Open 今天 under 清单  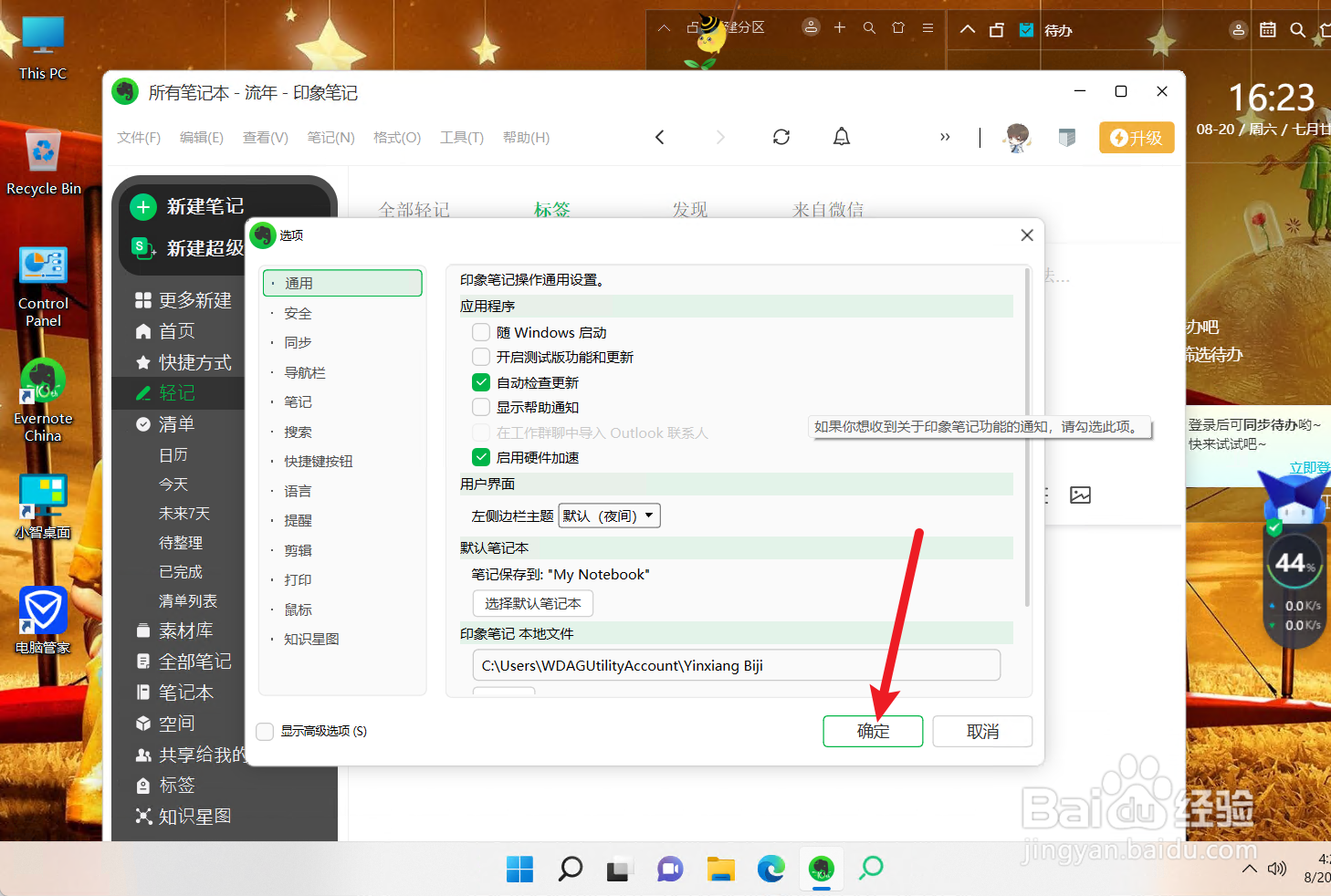(173, 484)
